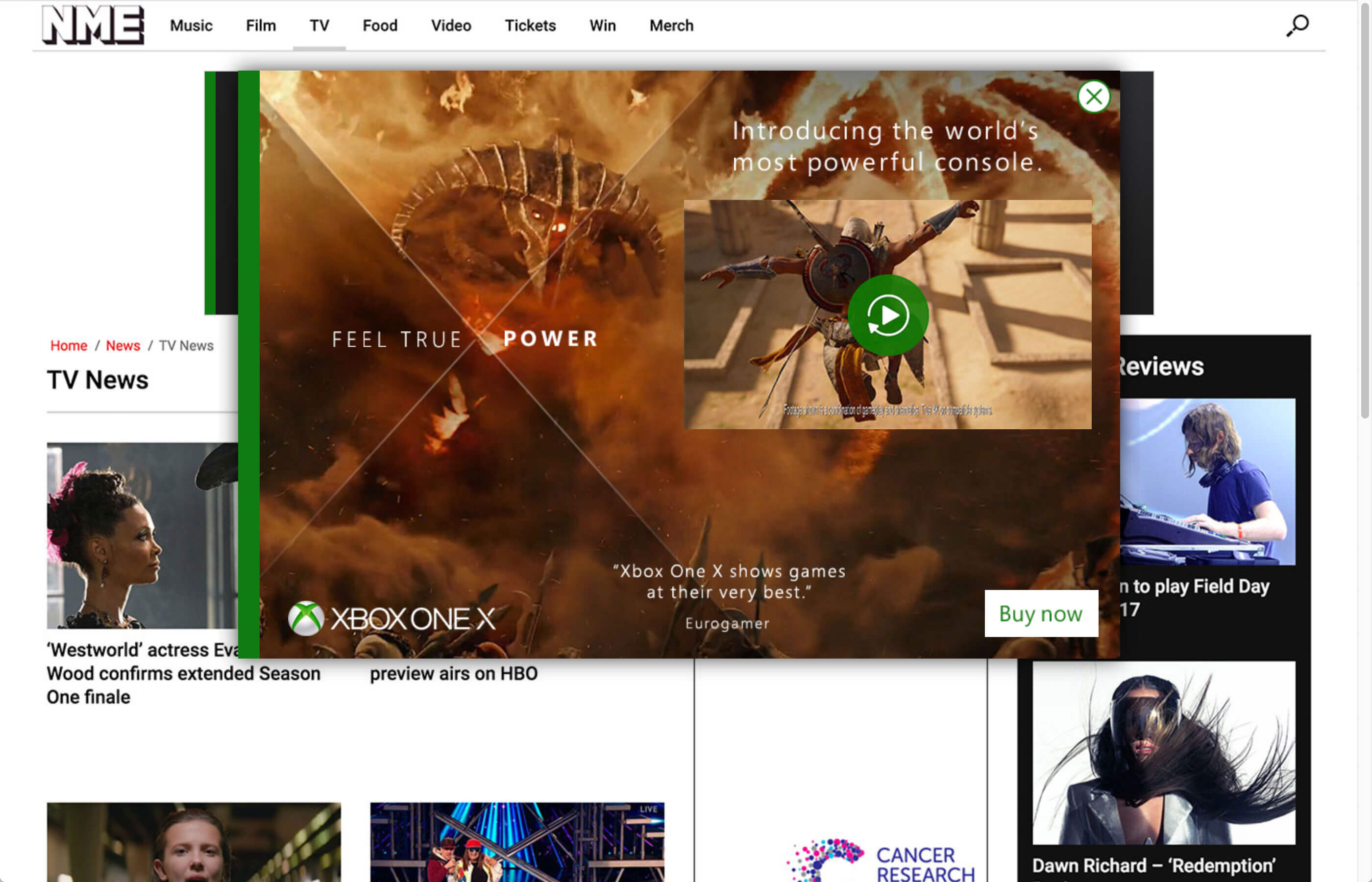Image resolution: width=1372 pixels, height=882 pixels.
Task: Click the TV News page heading
Action: click(x=98, y=380)
